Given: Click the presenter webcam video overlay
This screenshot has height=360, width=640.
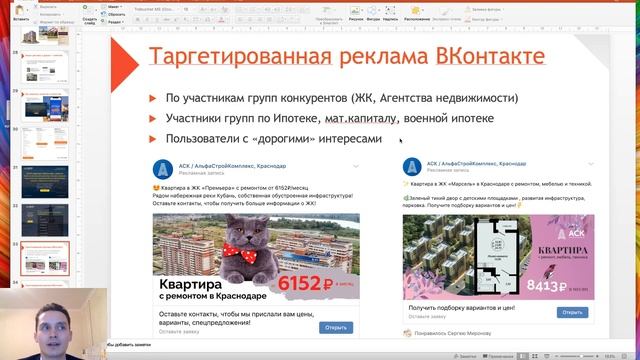Looking at the screenshot, I should click(53, 324).
